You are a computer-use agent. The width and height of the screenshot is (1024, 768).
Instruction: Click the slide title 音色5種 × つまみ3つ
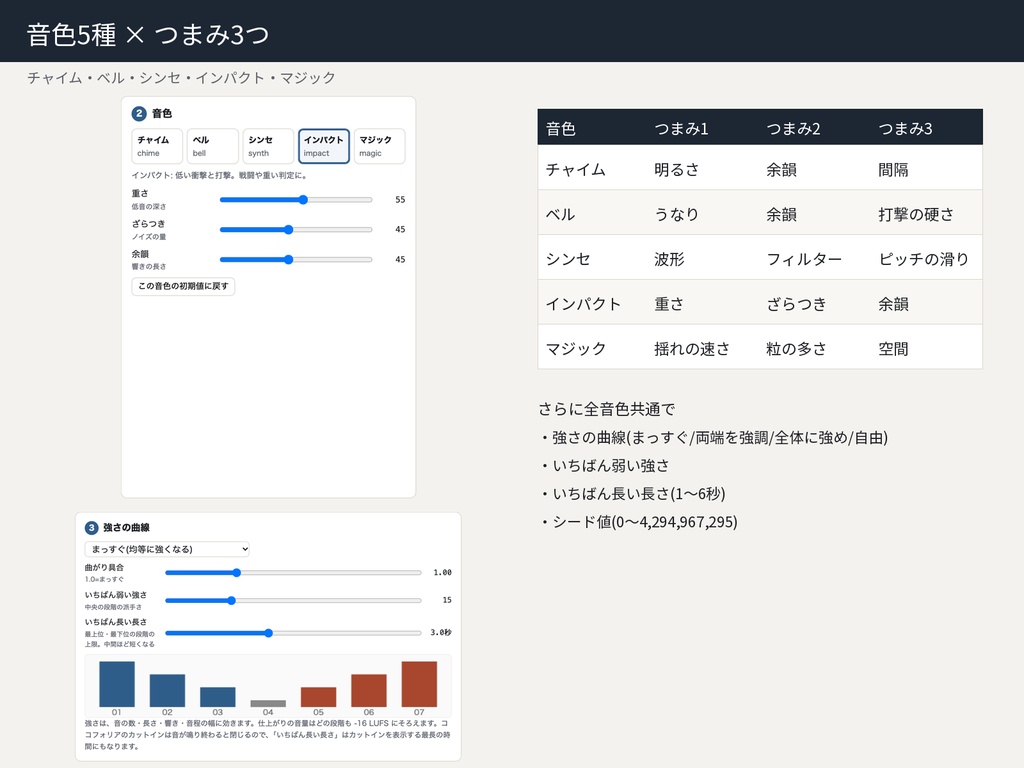pos(148,34)
